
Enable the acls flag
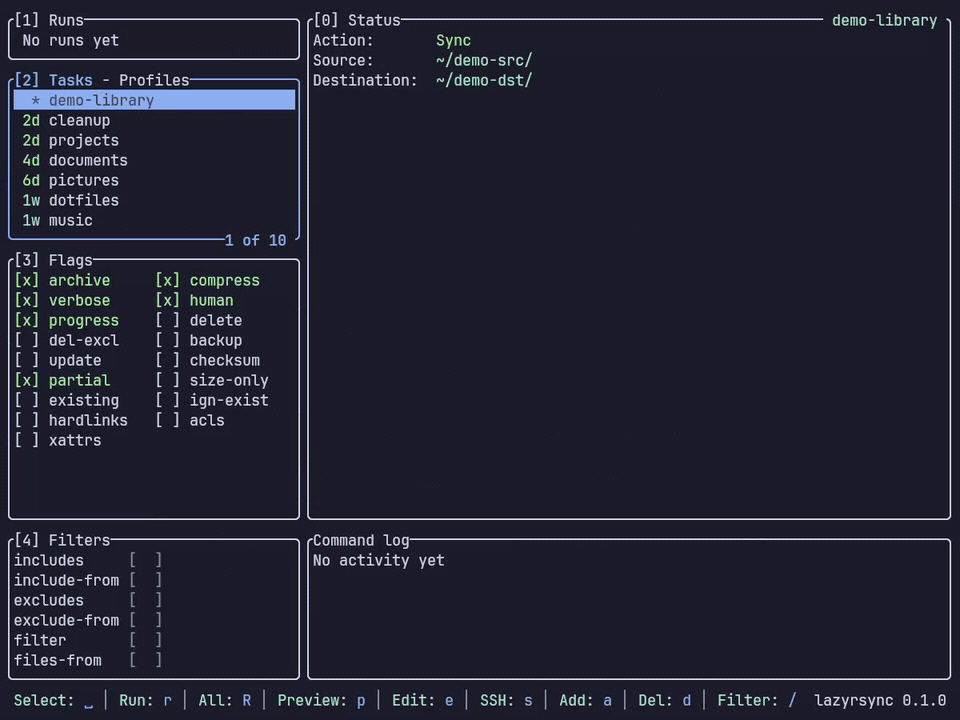168,421
